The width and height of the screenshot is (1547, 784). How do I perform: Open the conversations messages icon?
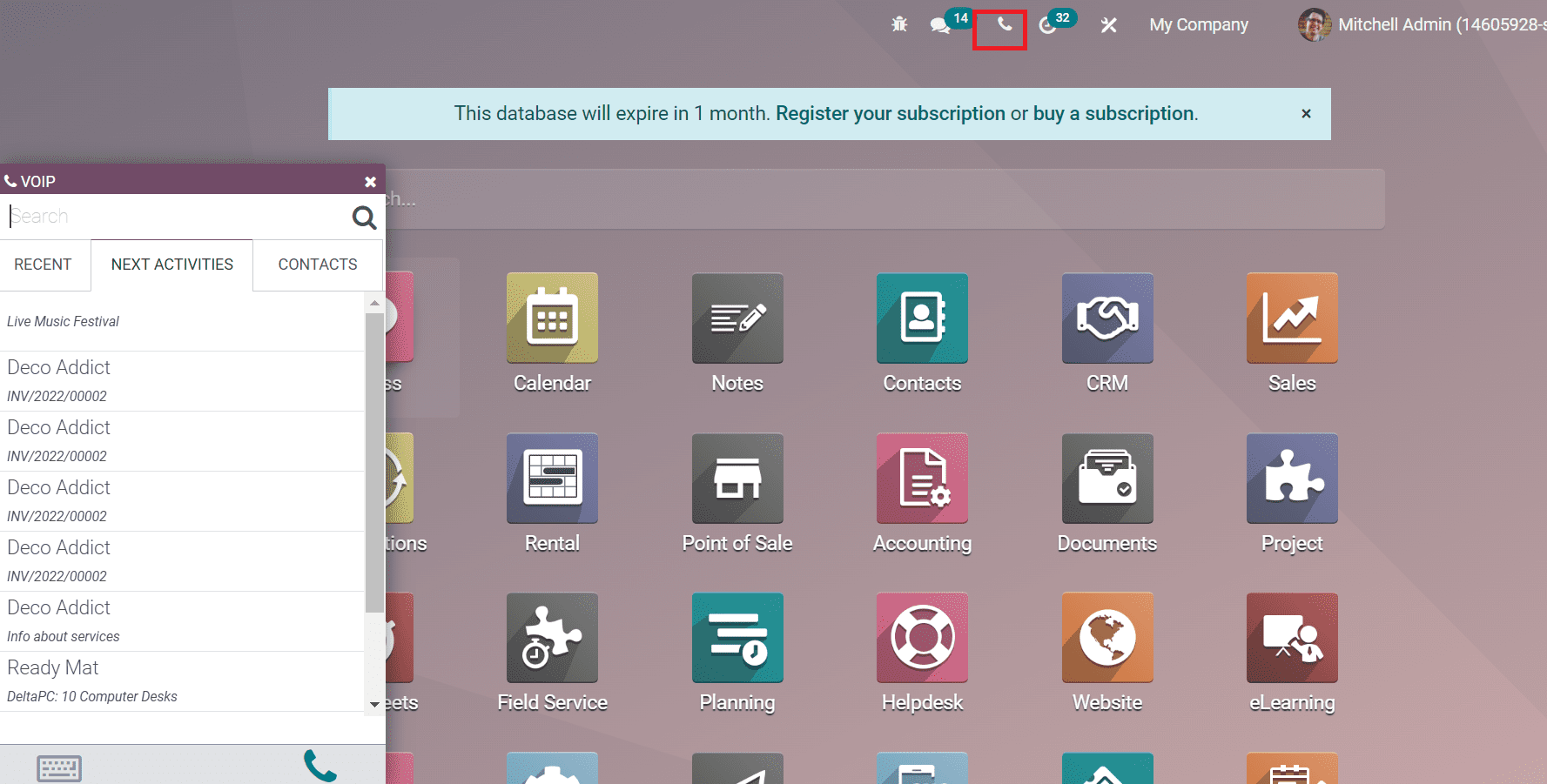(x=940, y=25)
